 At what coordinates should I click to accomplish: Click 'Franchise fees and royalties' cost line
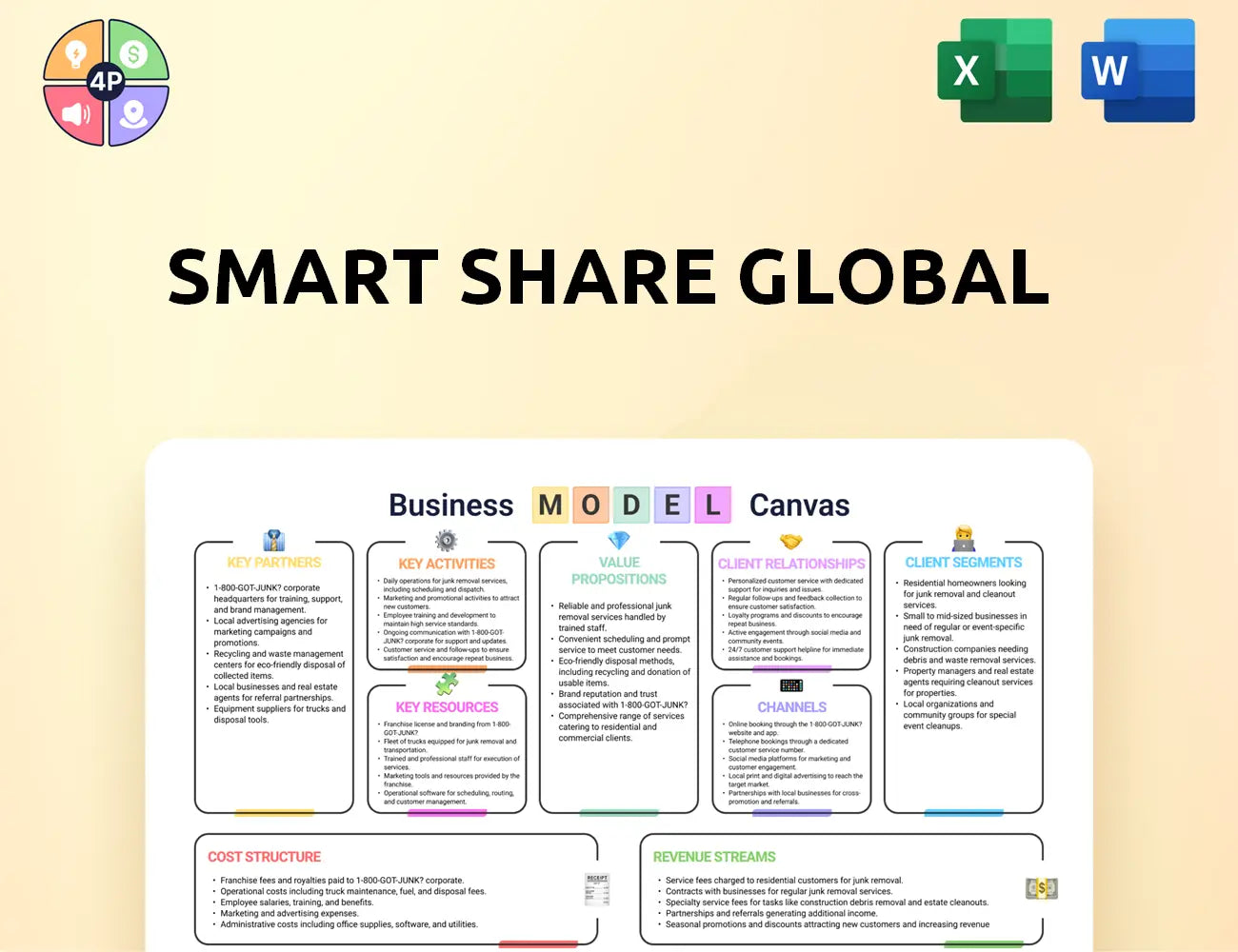(336, 881)
